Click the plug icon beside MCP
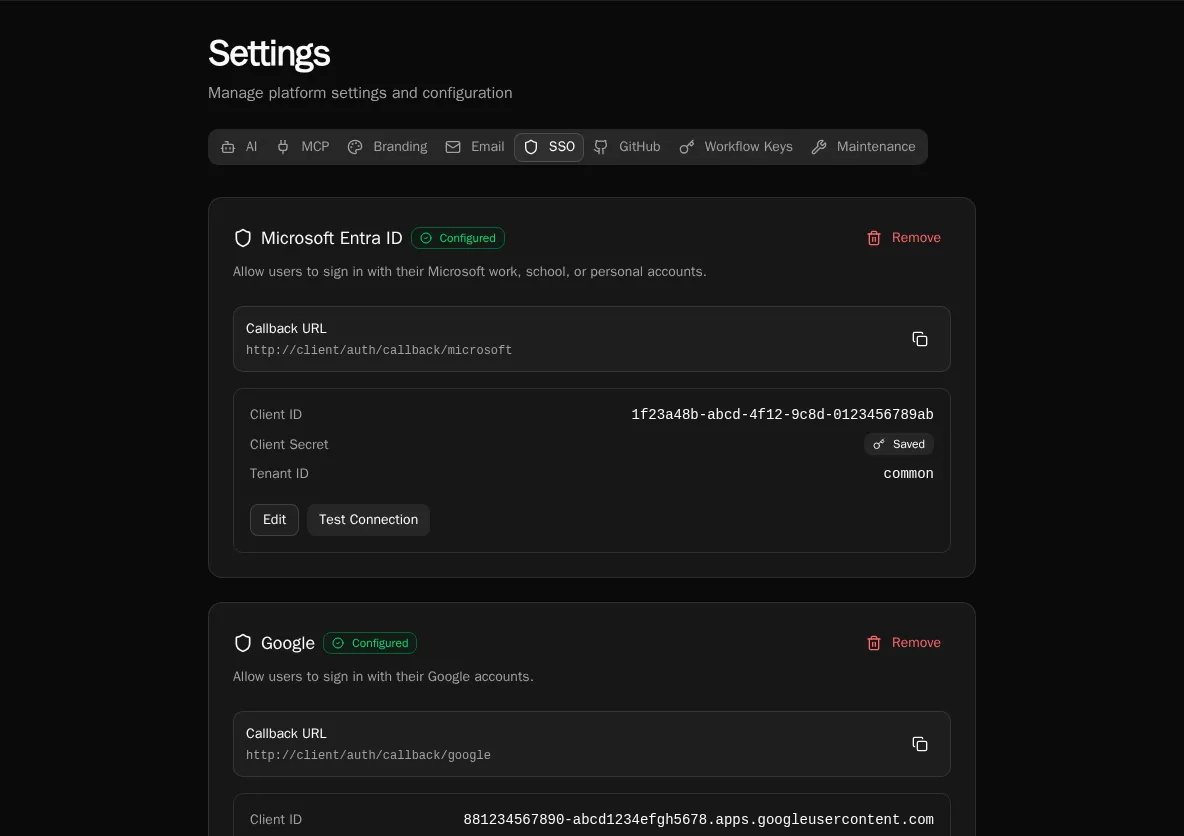The width and height of the screenshot is (1184, 836). coord(283,147)
